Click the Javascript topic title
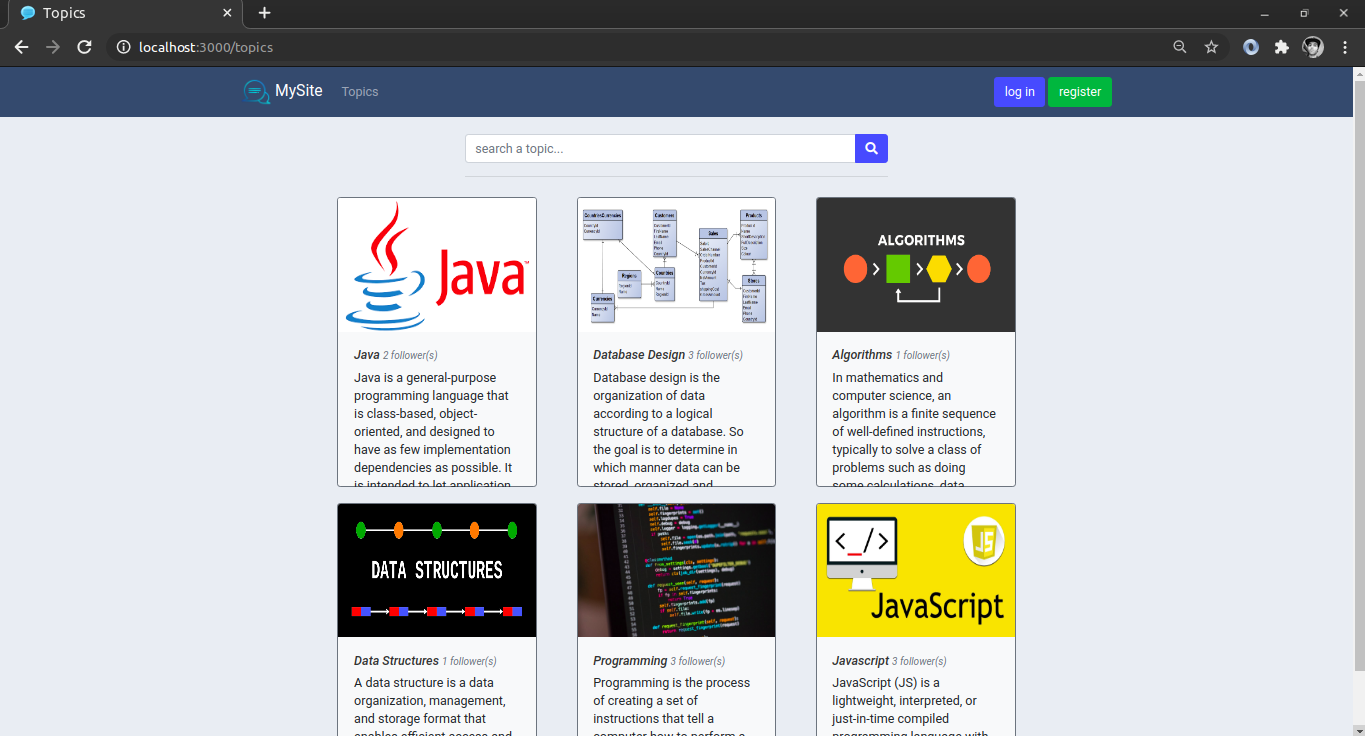This screenshot has height=736, width=1365. 860,661
